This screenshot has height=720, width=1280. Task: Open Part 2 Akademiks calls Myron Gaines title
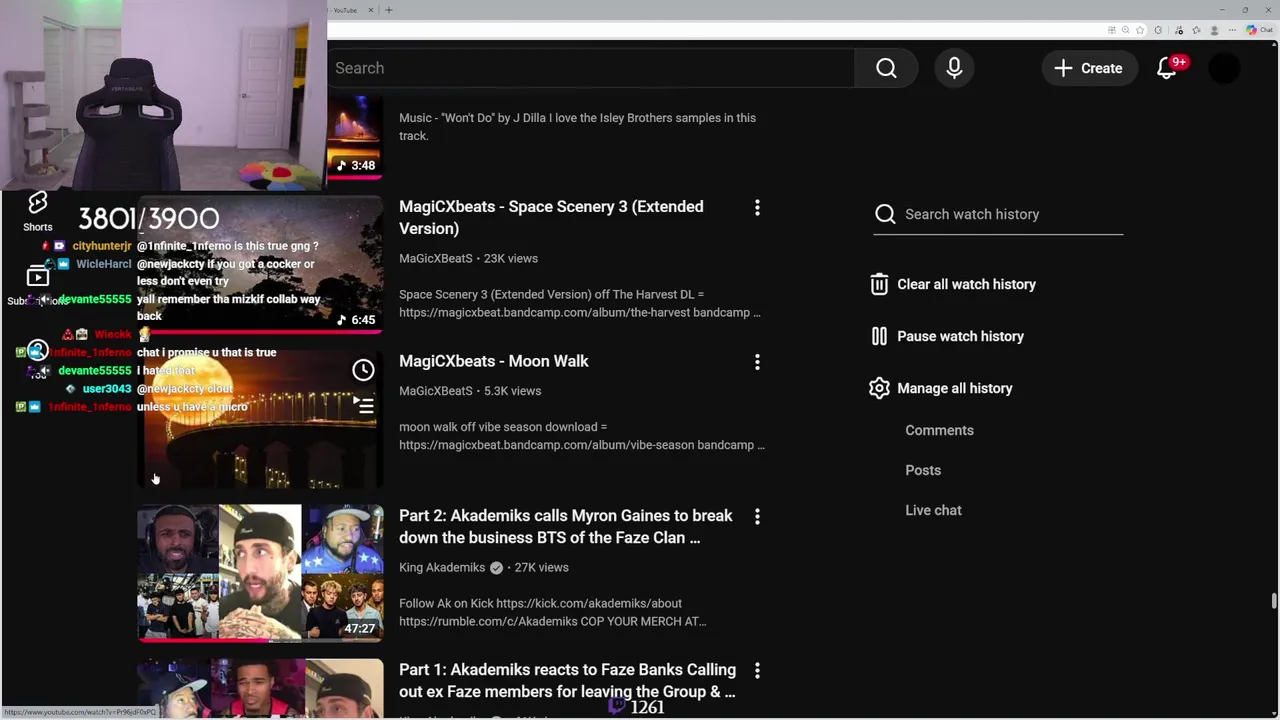click(566, 526)
